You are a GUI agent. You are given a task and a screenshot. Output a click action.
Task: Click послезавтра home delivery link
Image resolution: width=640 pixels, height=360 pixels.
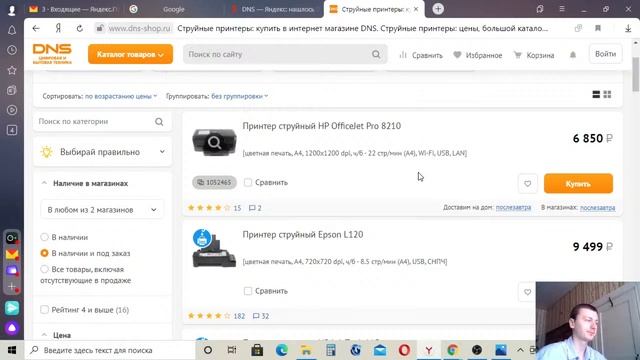pyautogui.click(x=513, y=208)
